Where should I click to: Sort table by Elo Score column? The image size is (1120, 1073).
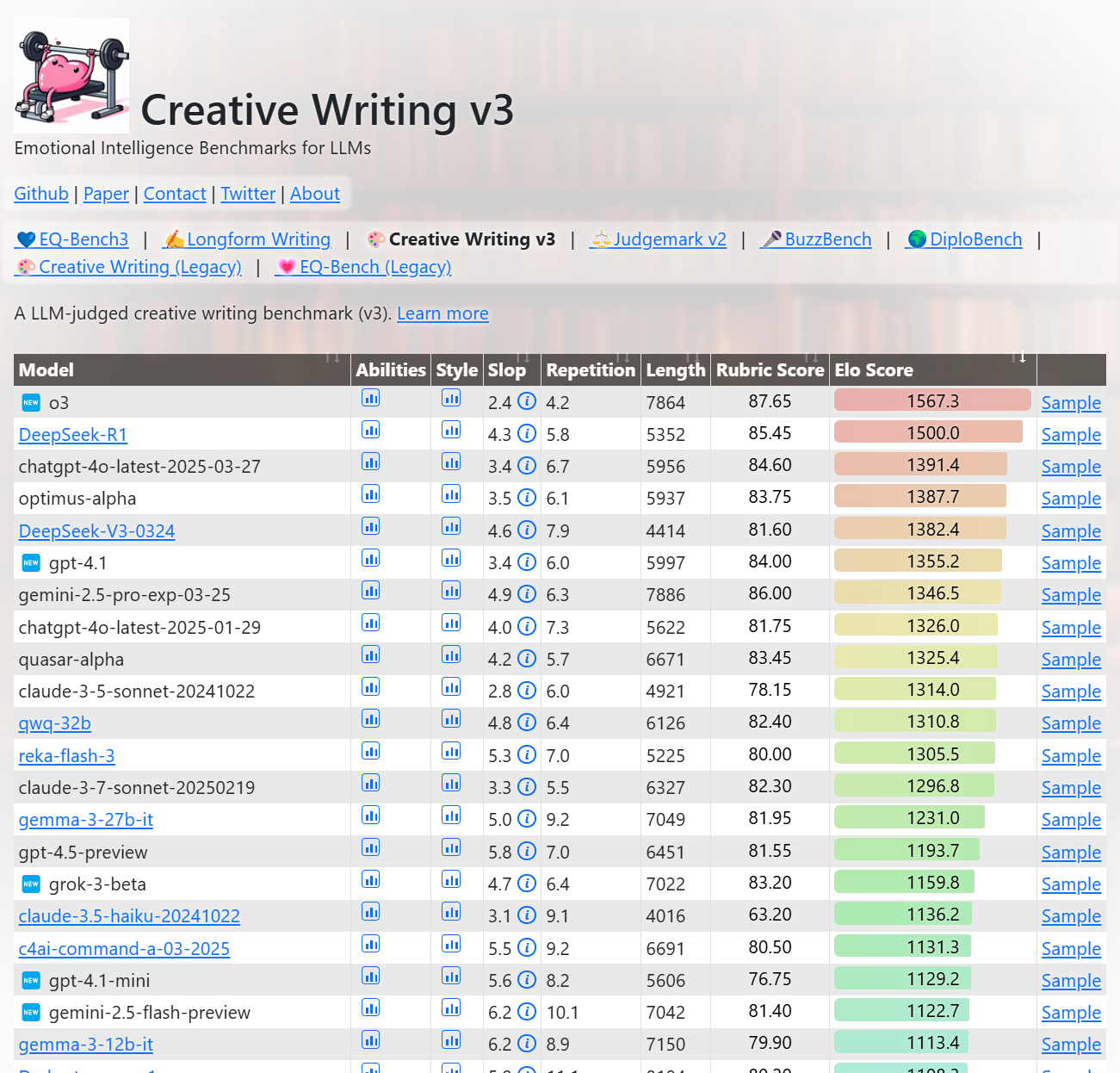(933, 369)
